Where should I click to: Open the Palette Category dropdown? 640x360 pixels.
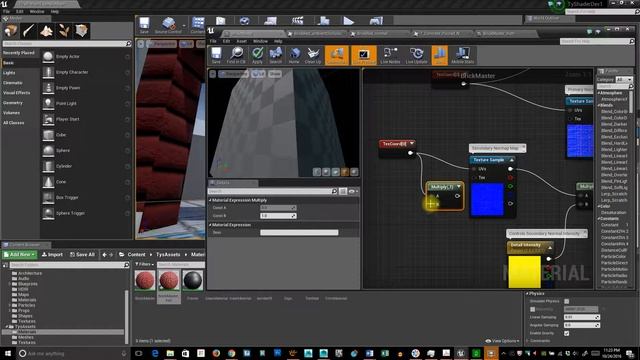624,80
